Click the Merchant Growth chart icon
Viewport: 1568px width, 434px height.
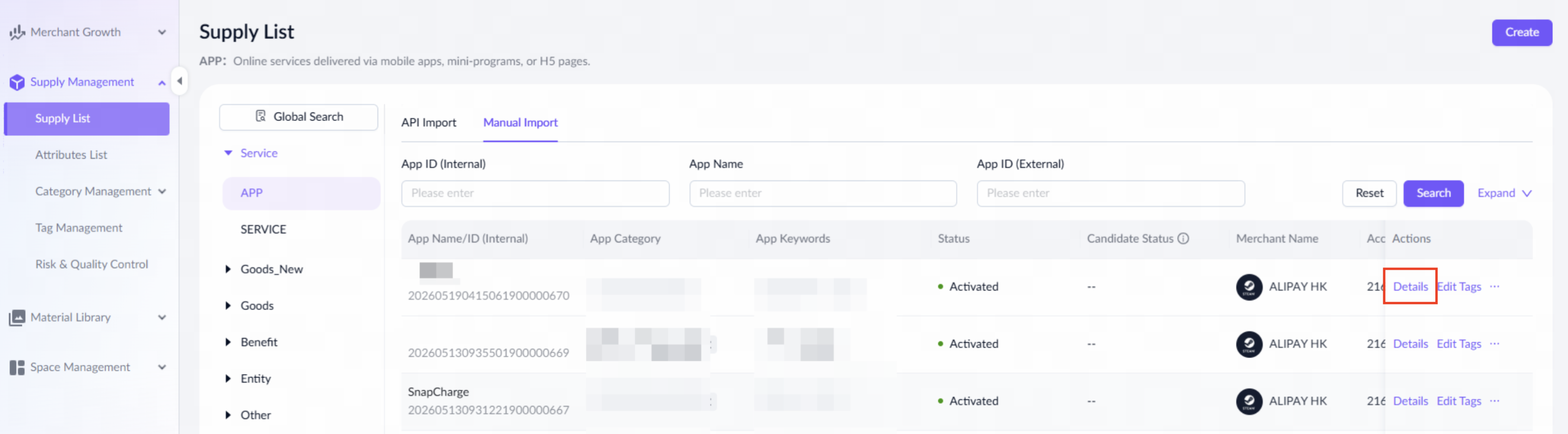tap(17, 32)
